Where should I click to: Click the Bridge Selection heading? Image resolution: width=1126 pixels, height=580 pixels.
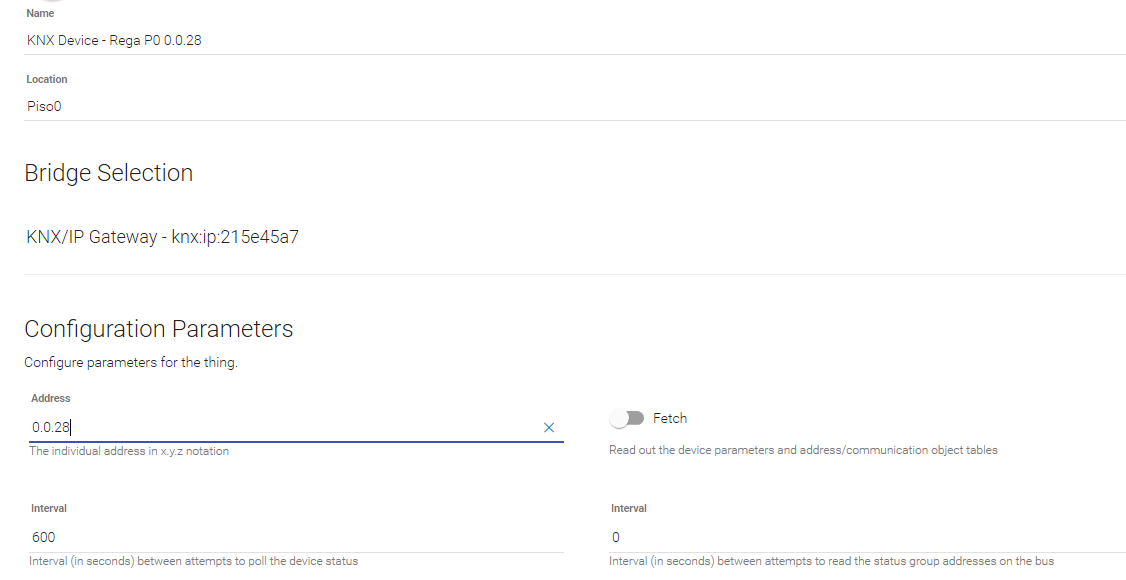coord(108,173)
